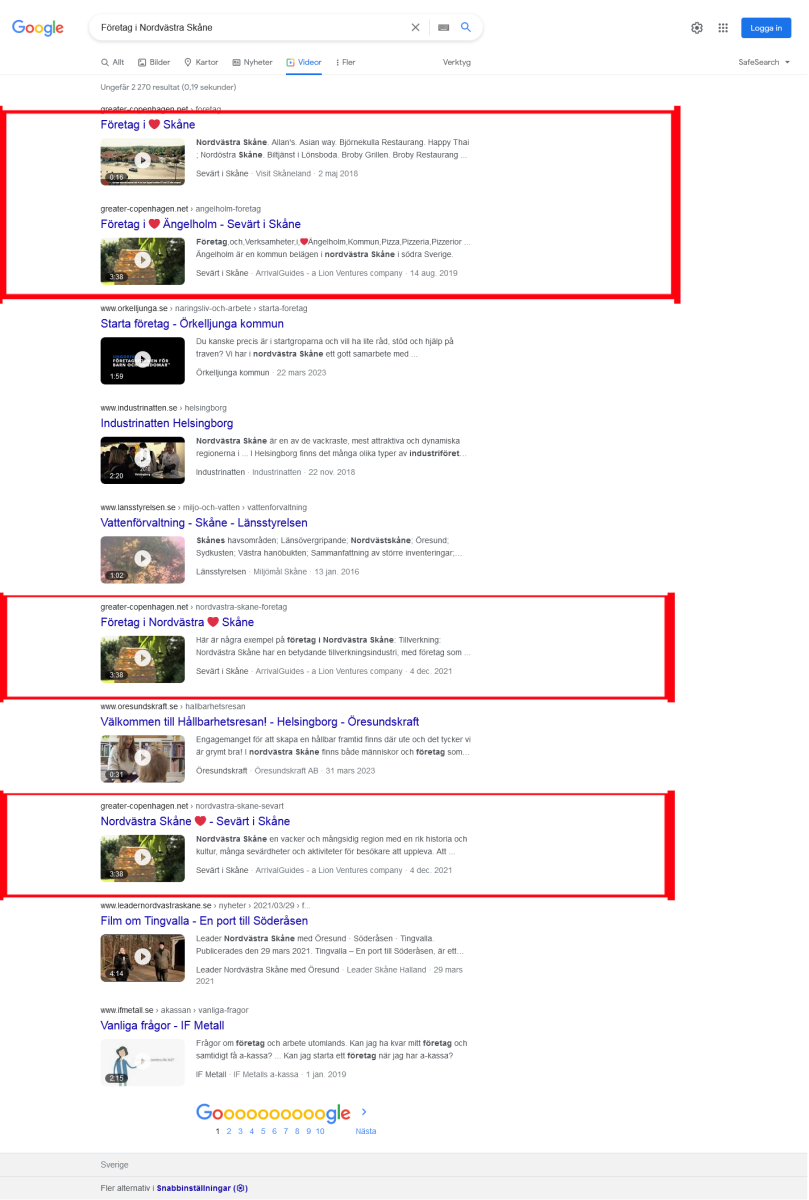This screenshot has height=1200, width=809.
Task: Open Snabbinställningar in the footer
Action: coord(202,1188)
